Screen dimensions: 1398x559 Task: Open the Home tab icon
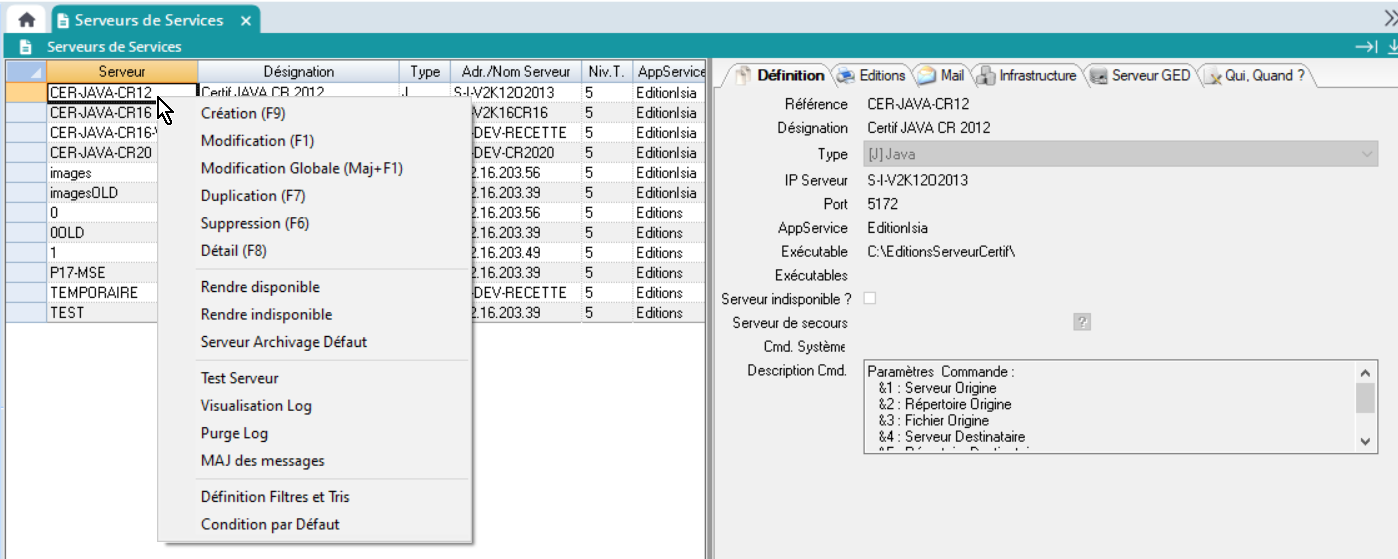point(27,20)
